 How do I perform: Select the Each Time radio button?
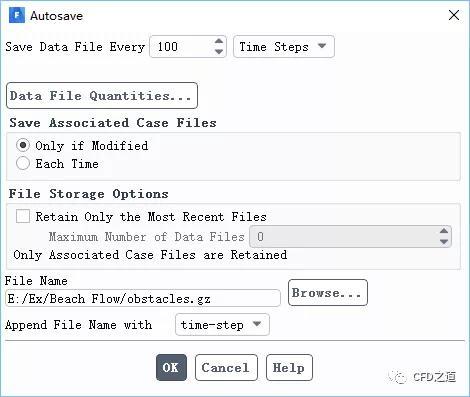tap(23, 163)
